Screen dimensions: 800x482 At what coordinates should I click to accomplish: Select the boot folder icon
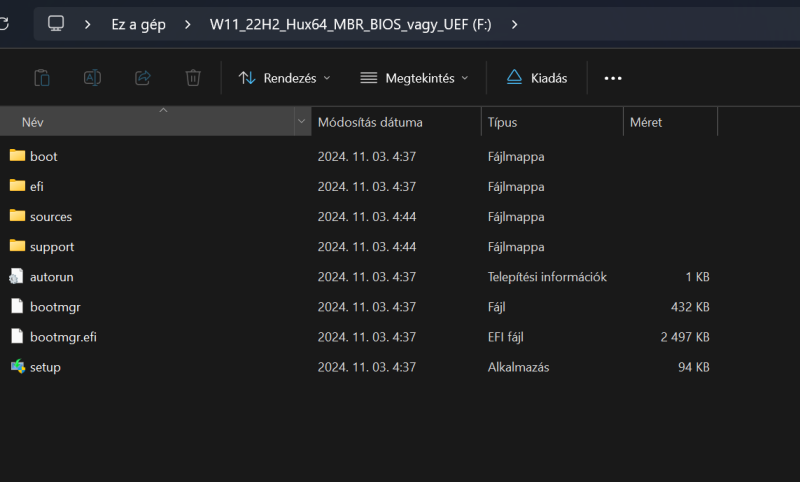tap(17, 155)
